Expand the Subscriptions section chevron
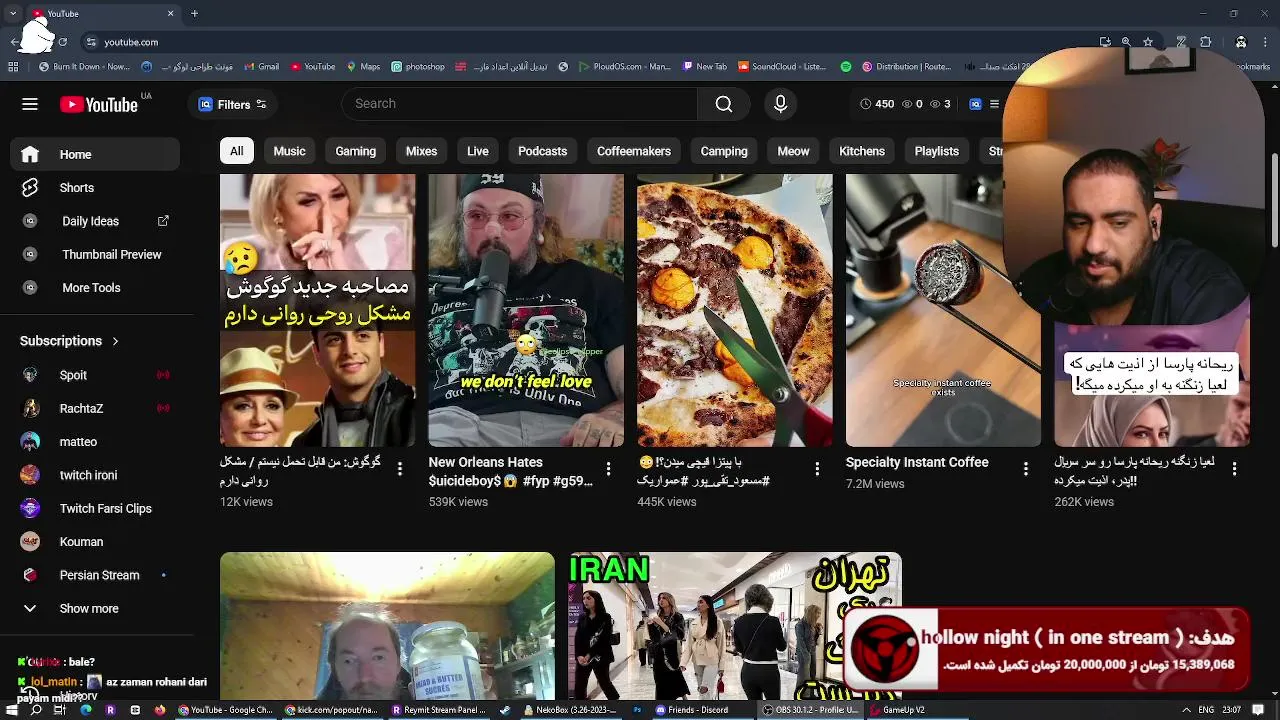Image resolution: width=1280 pixels, height=720 pixels. click(115, 341)
